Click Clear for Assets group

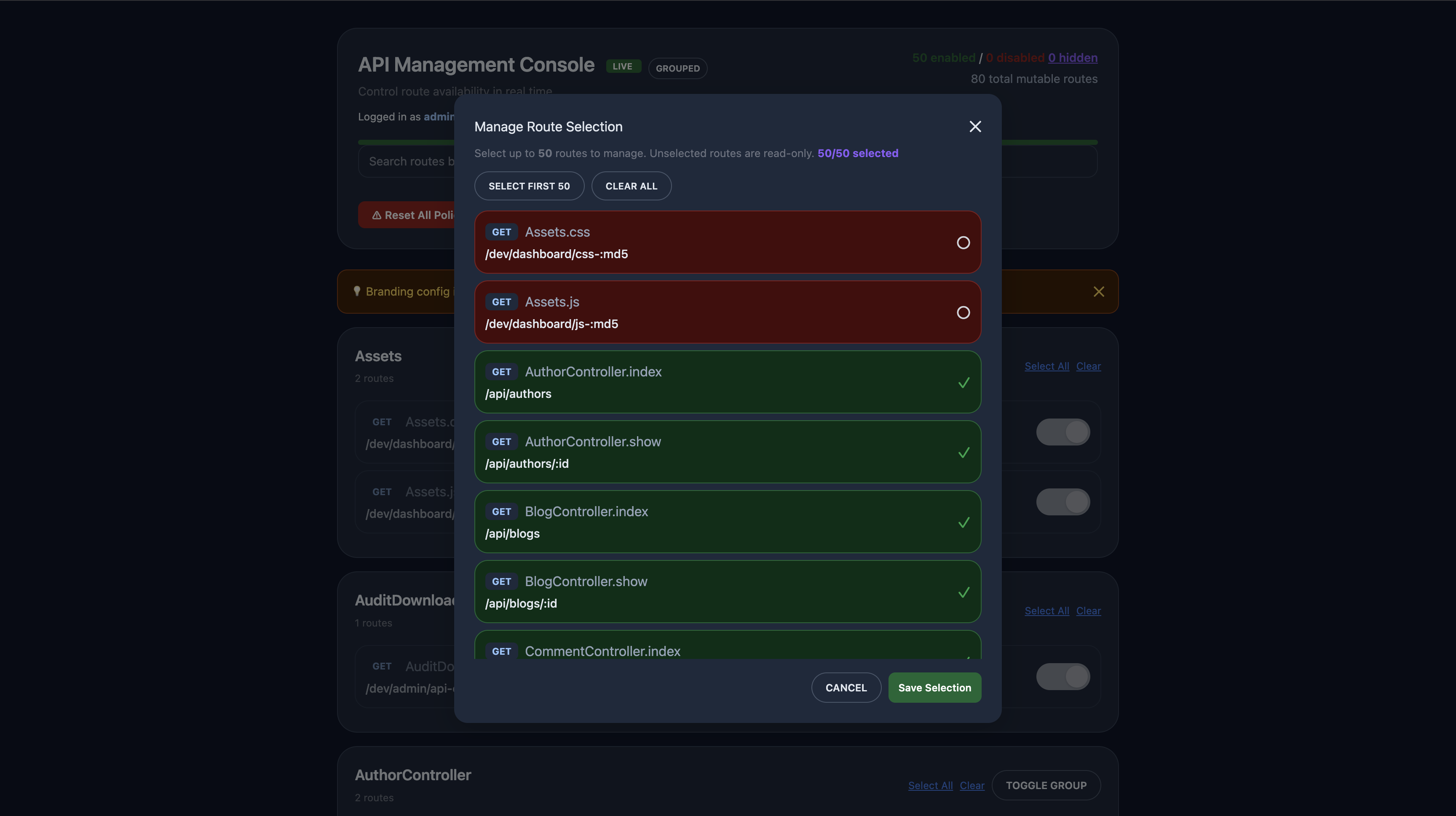pyautogui.click(x=1088, y=366)
